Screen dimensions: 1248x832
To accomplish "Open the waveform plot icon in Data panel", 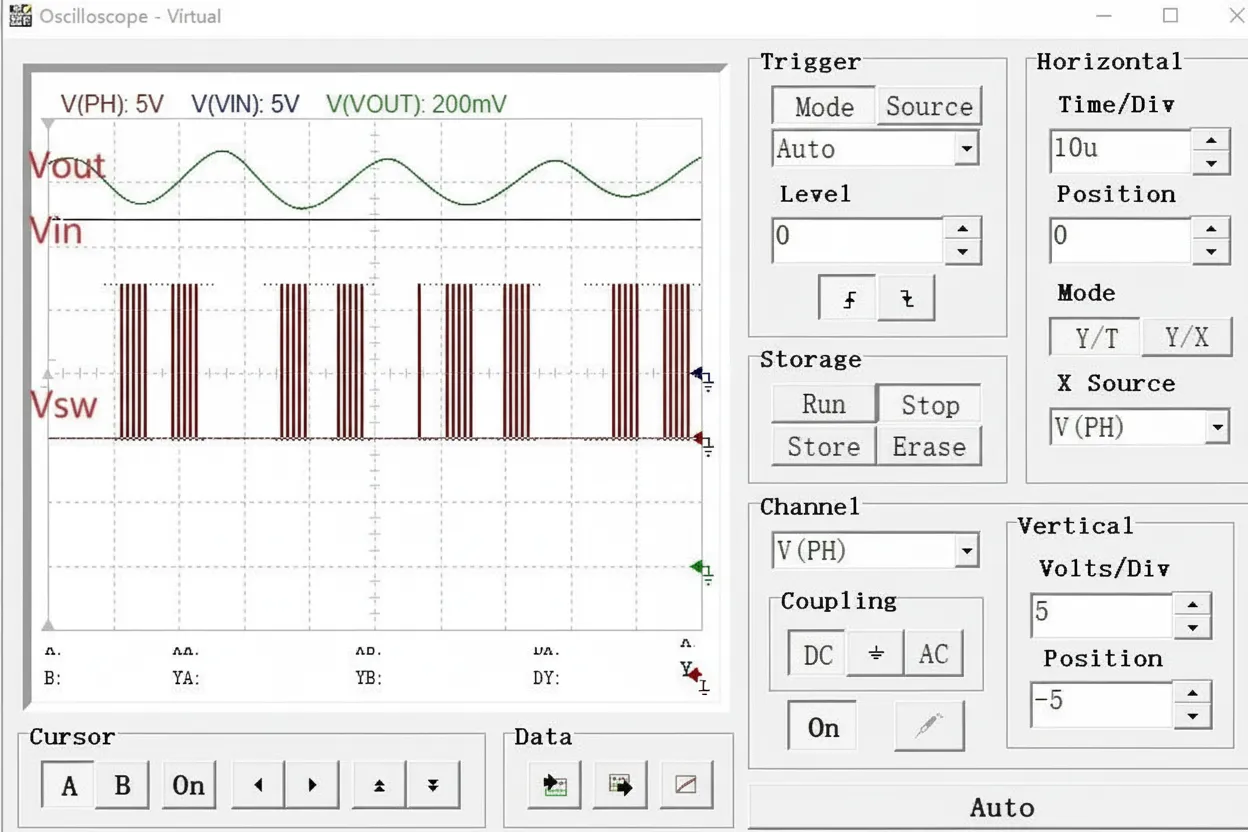I will 686,785.
